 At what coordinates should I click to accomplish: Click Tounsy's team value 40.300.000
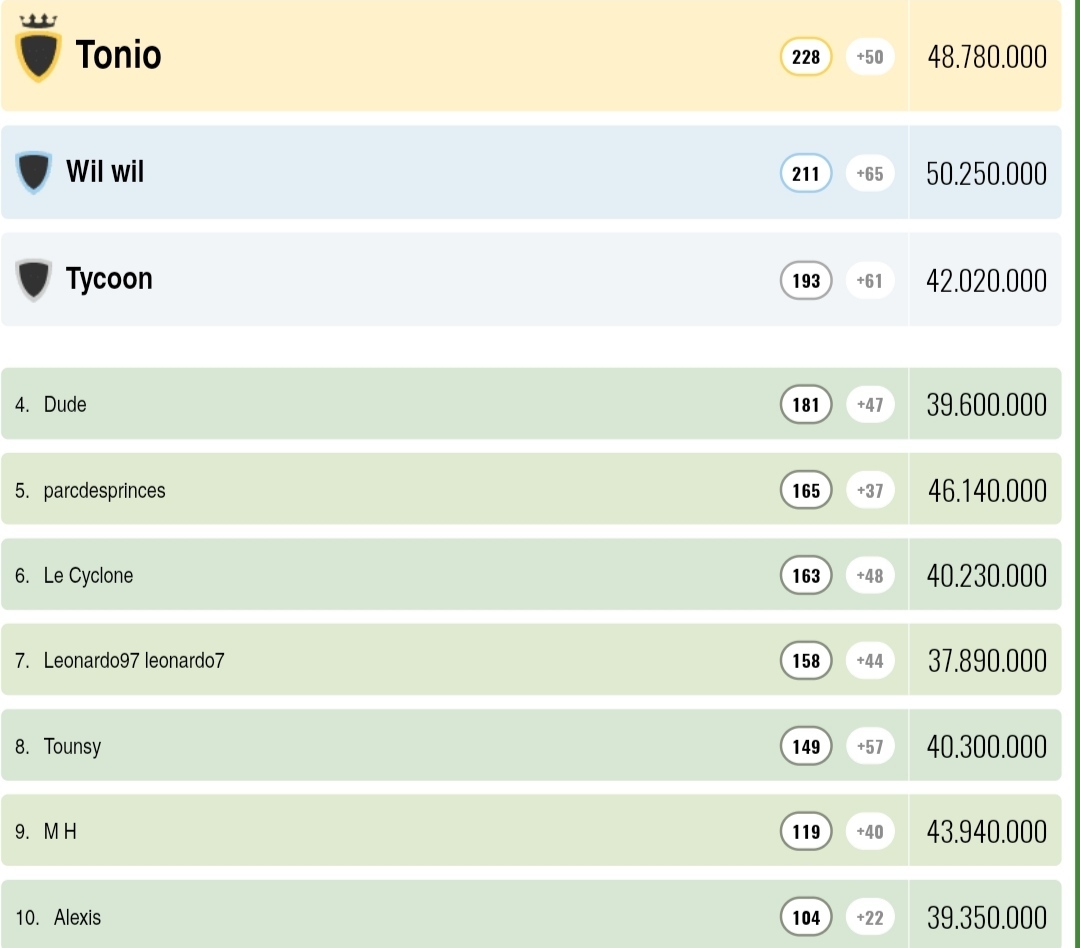[986, 747]
